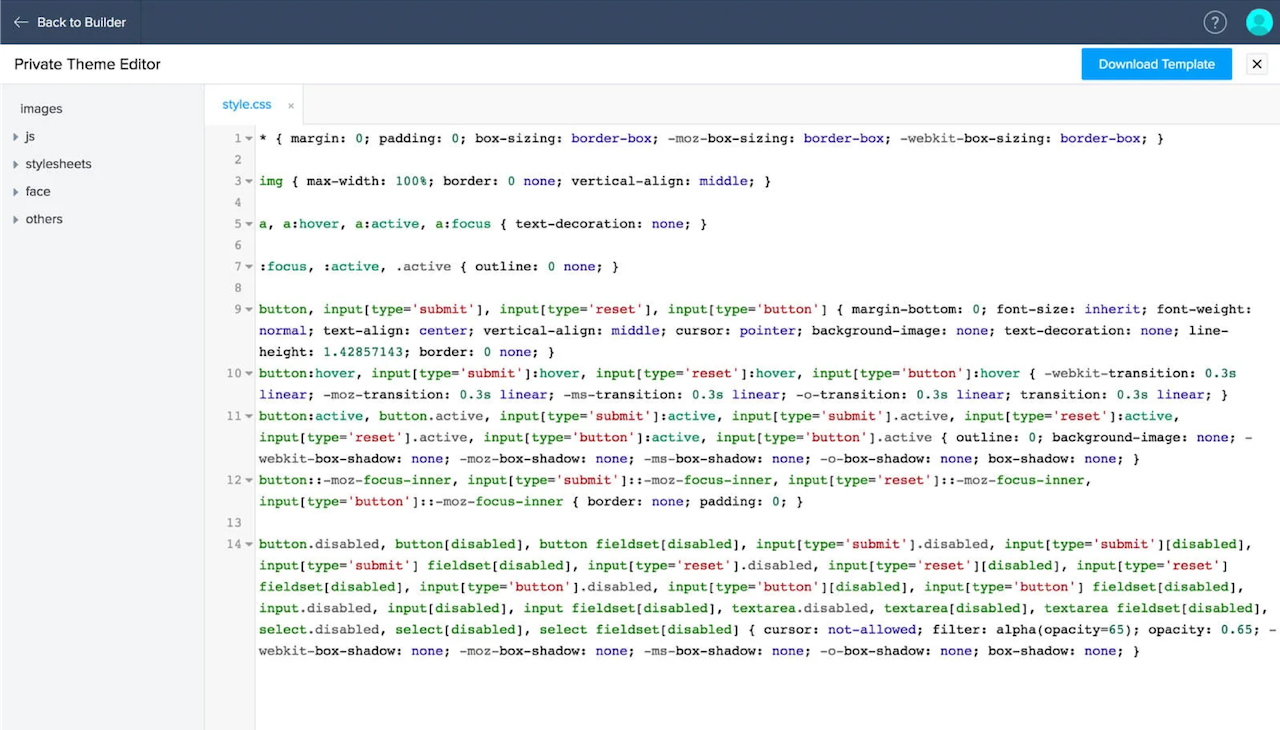Click the Back to Builder arrow
The image size is (1280, 730).
pos(21,22)
